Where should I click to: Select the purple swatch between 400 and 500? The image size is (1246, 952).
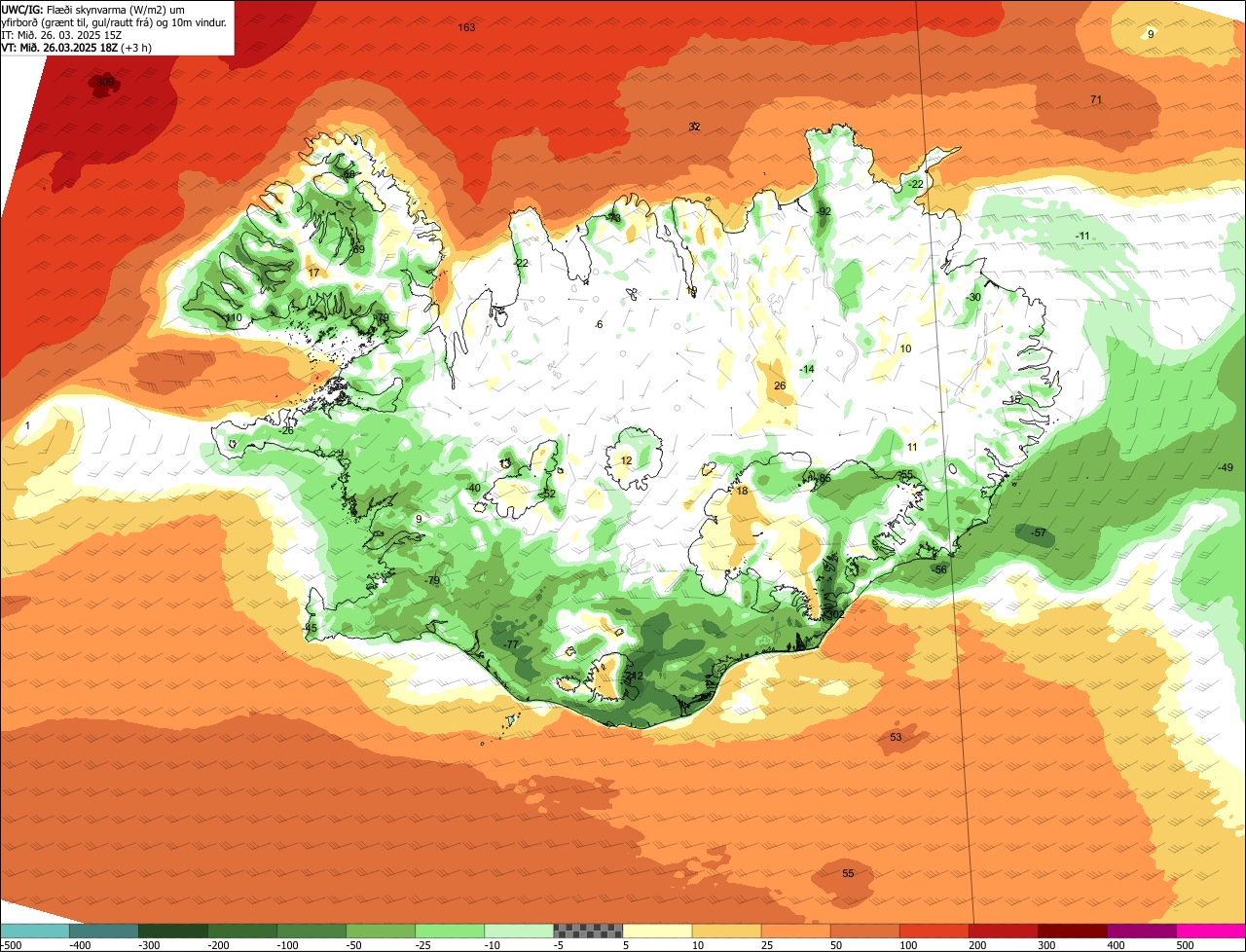click(1141, 931)
